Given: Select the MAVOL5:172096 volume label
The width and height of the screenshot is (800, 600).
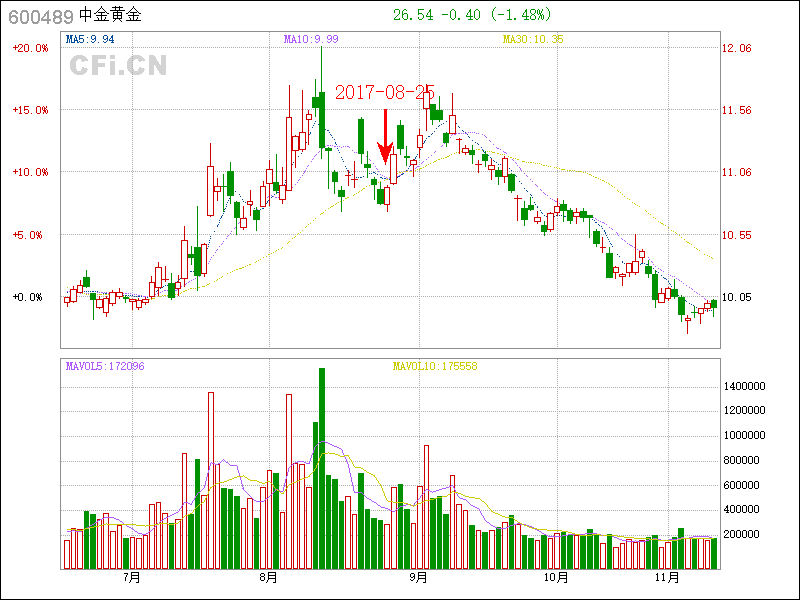Looking at the screenshot, I should point(105,366).
